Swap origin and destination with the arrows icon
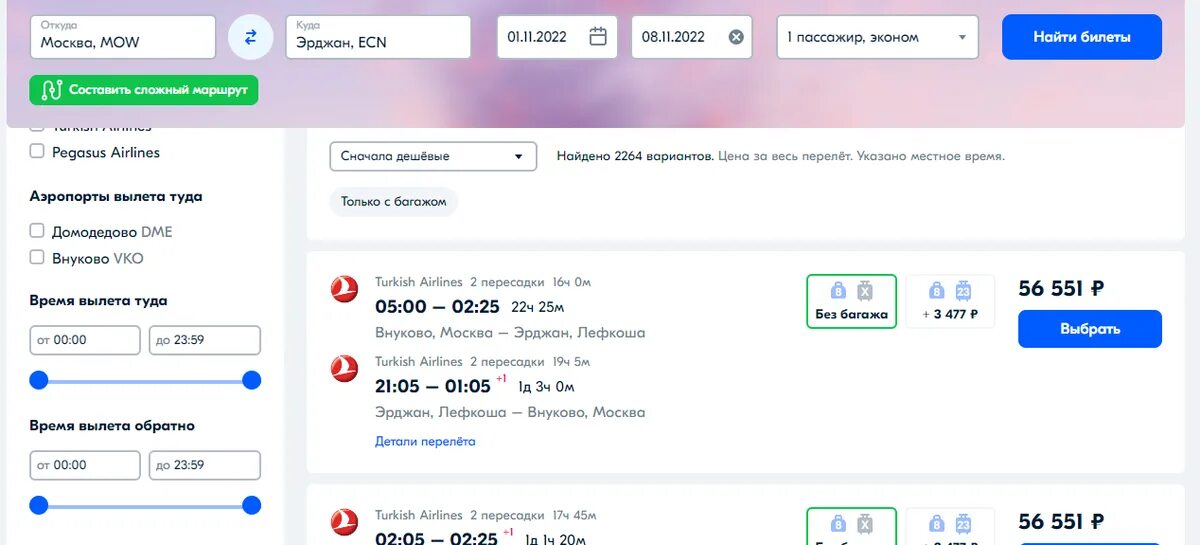The width and height of the screenshot is (1200, 545). [x=250, y=37]
